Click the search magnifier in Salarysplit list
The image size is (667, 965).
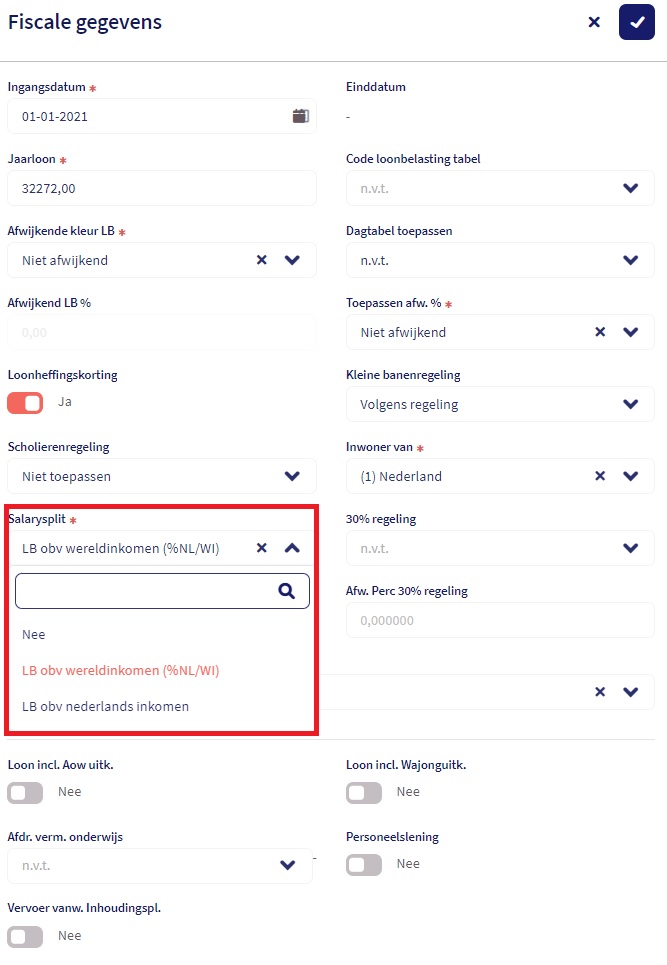tap(287, 591)
